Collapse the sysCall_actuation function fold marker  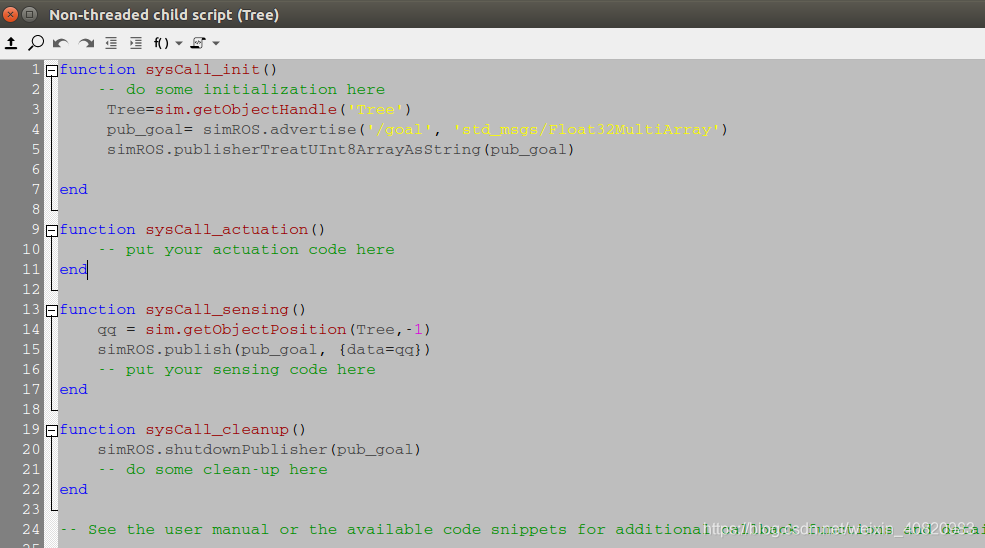tap(52, 231)
